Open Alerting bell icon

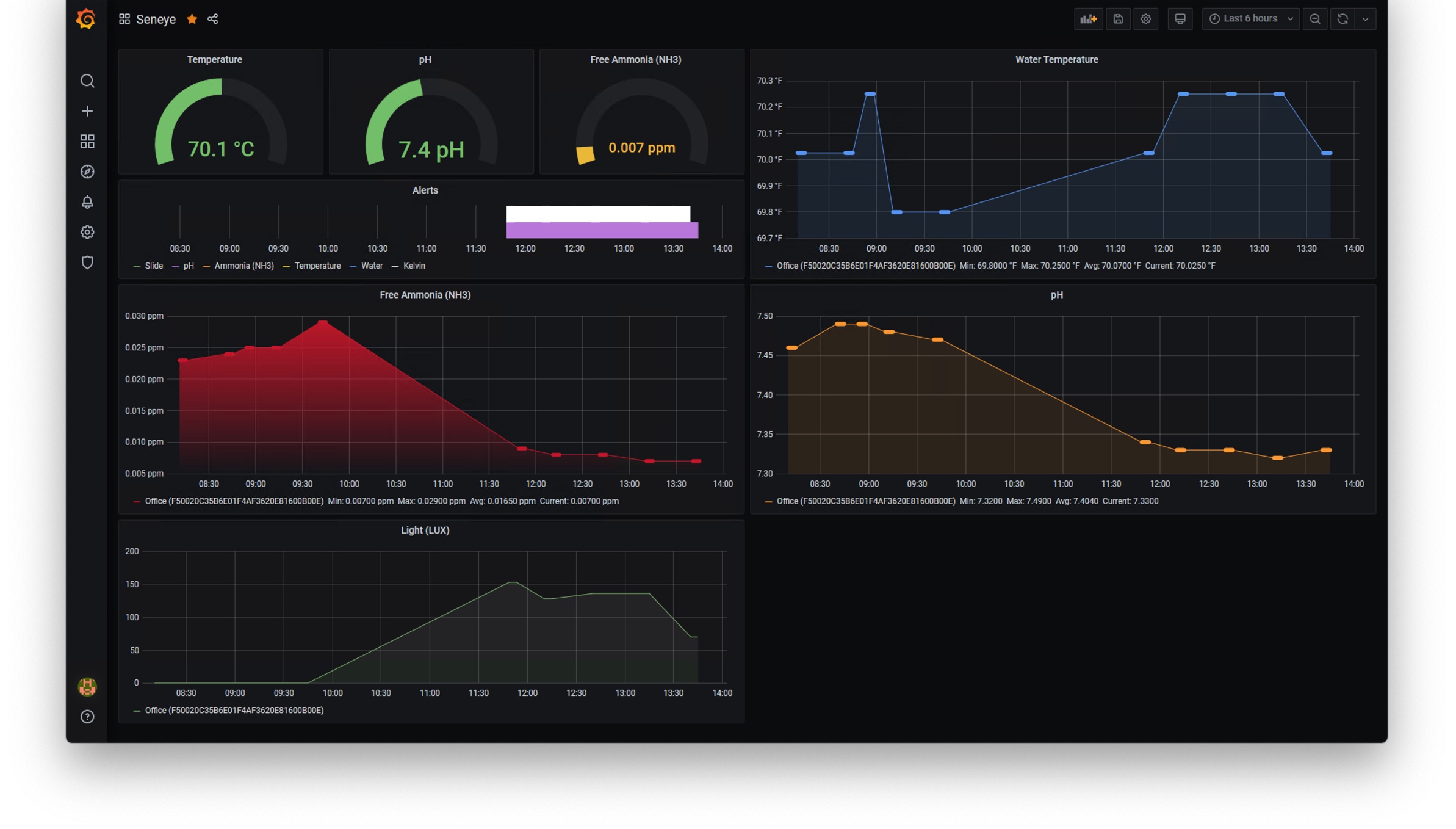pos(87,202)
